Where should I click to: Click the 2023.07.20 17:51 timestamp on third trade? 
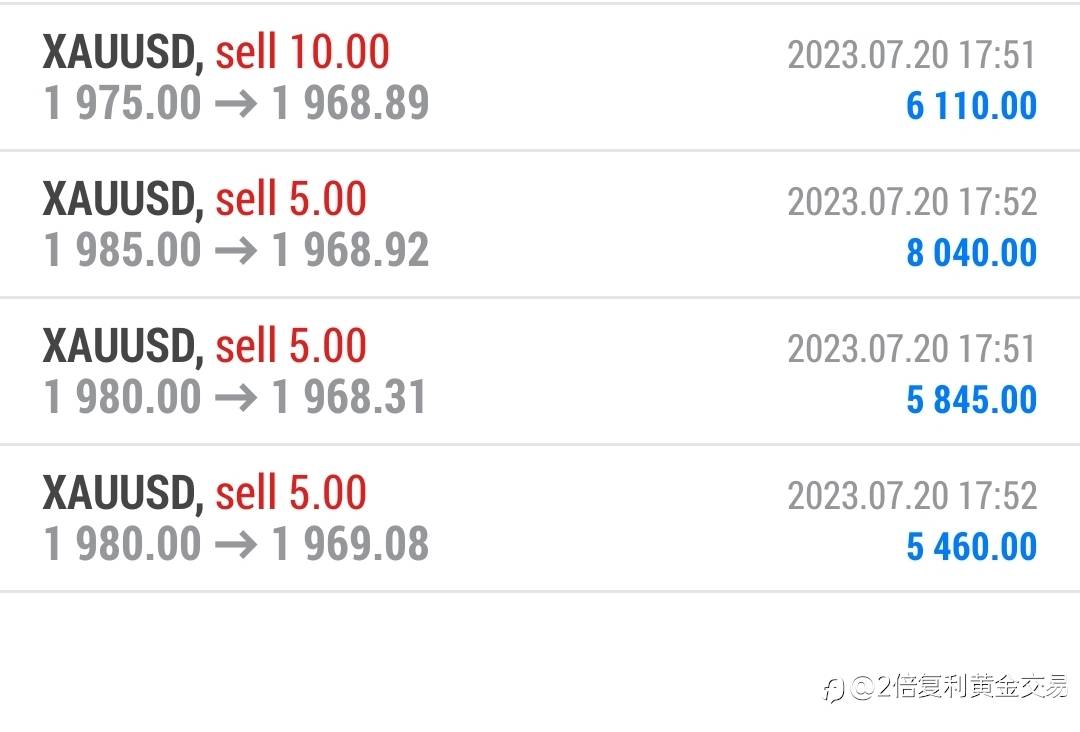(x=912, y=349)
